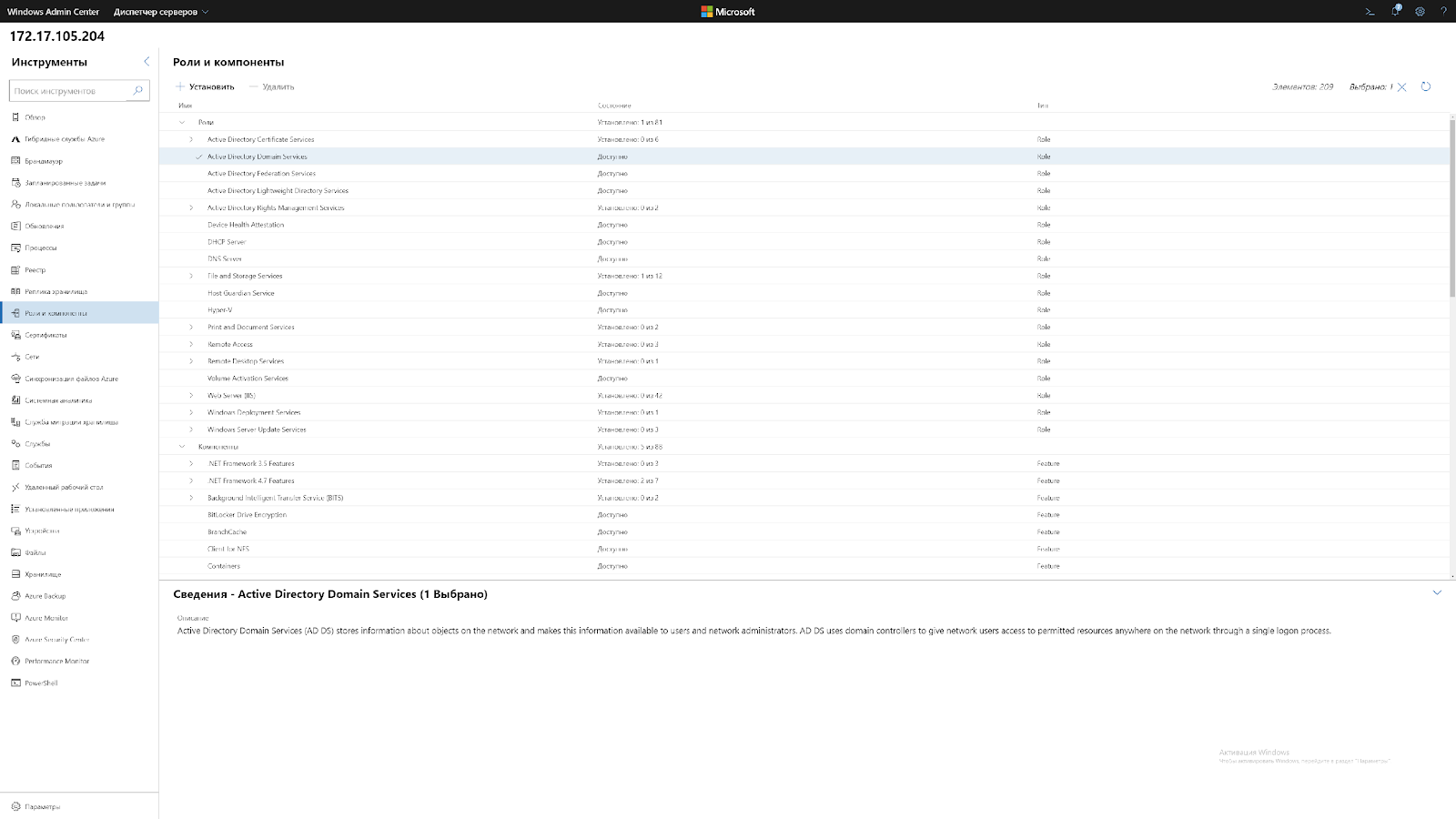Expand Background Intelligent Transfer Service (BITS)
This screenshot has width=1456, height=819.
(191, 498)
